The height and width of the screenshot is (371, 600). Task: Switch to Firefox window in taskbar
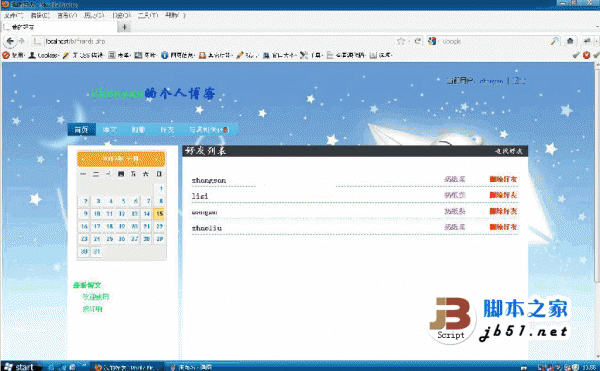pos(128,367)
